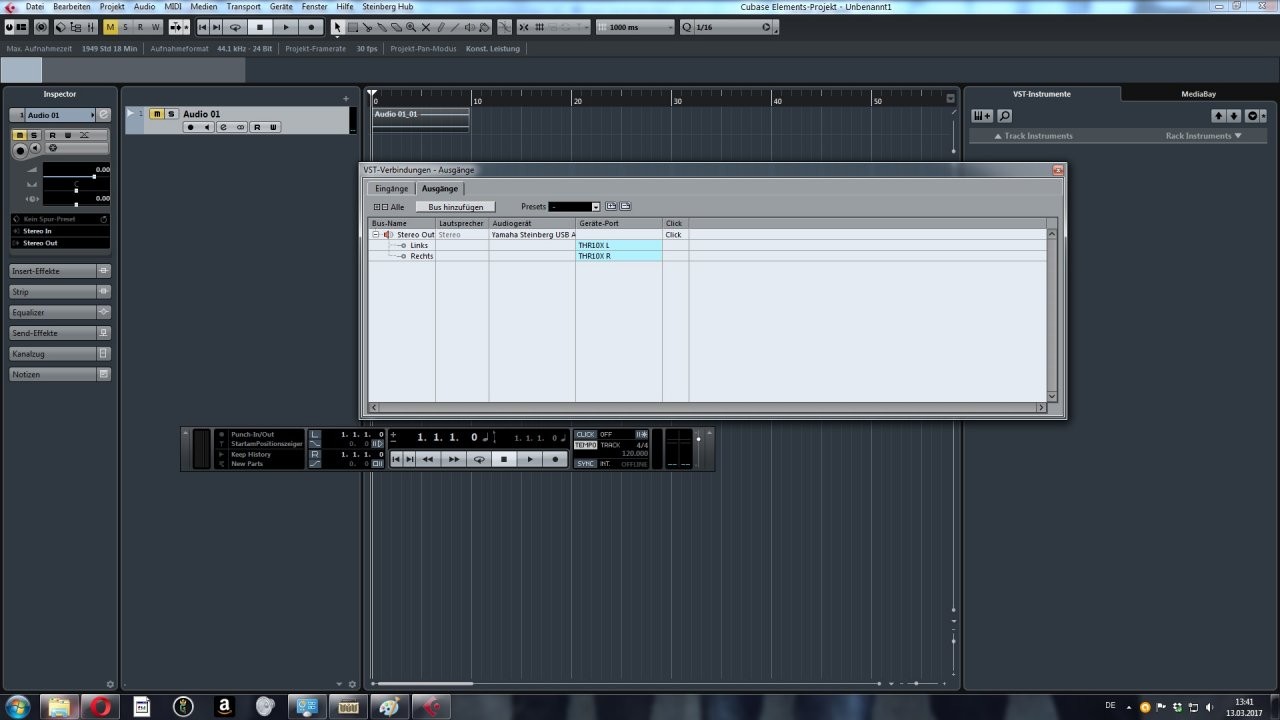Select the Mute X tool
Image resolution: width=1280 pixels, height=720 pixels.
pyautogui.click(x=426, y=27)
